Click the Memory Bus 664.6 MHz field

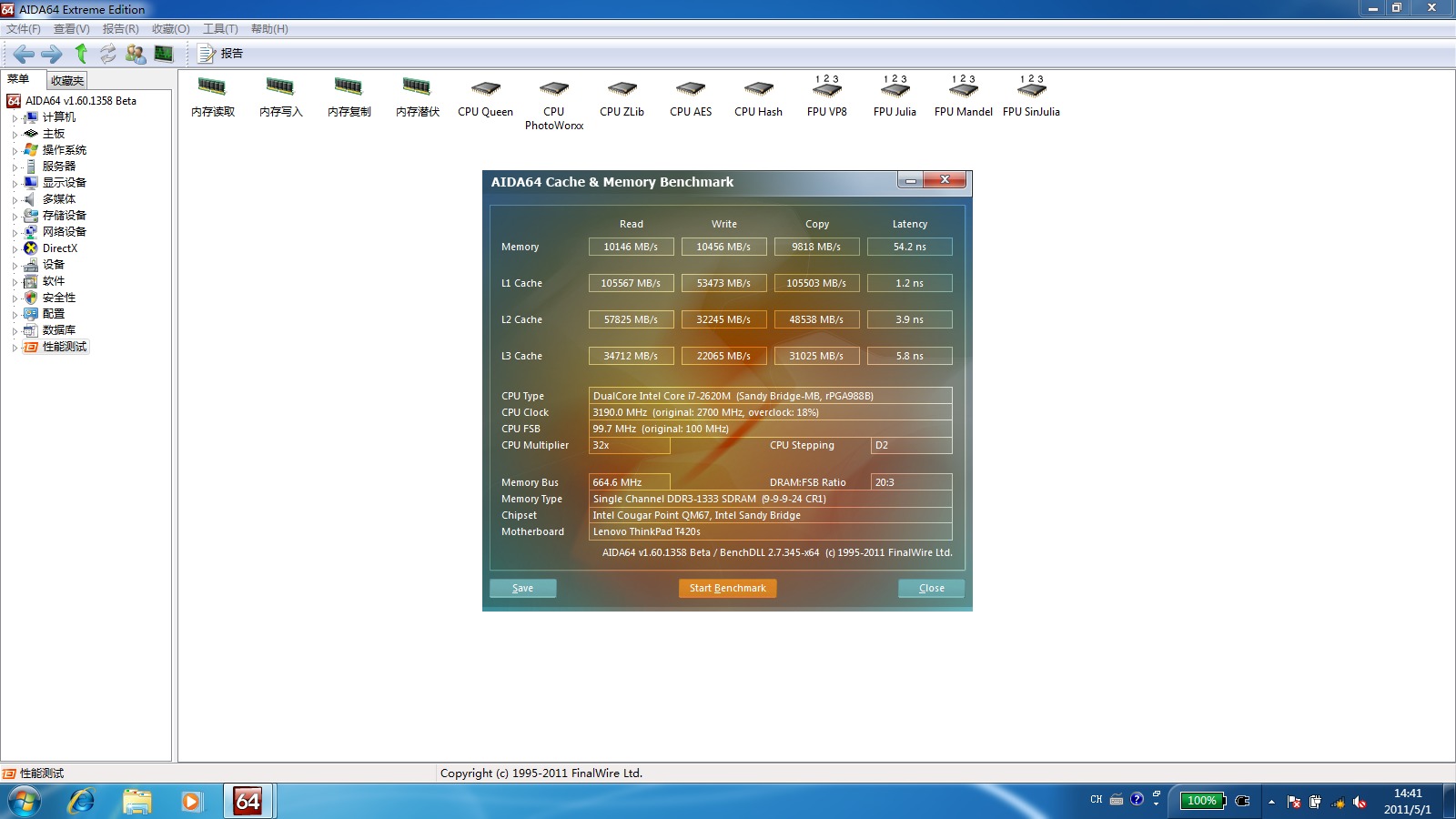(x=629, y=482)
